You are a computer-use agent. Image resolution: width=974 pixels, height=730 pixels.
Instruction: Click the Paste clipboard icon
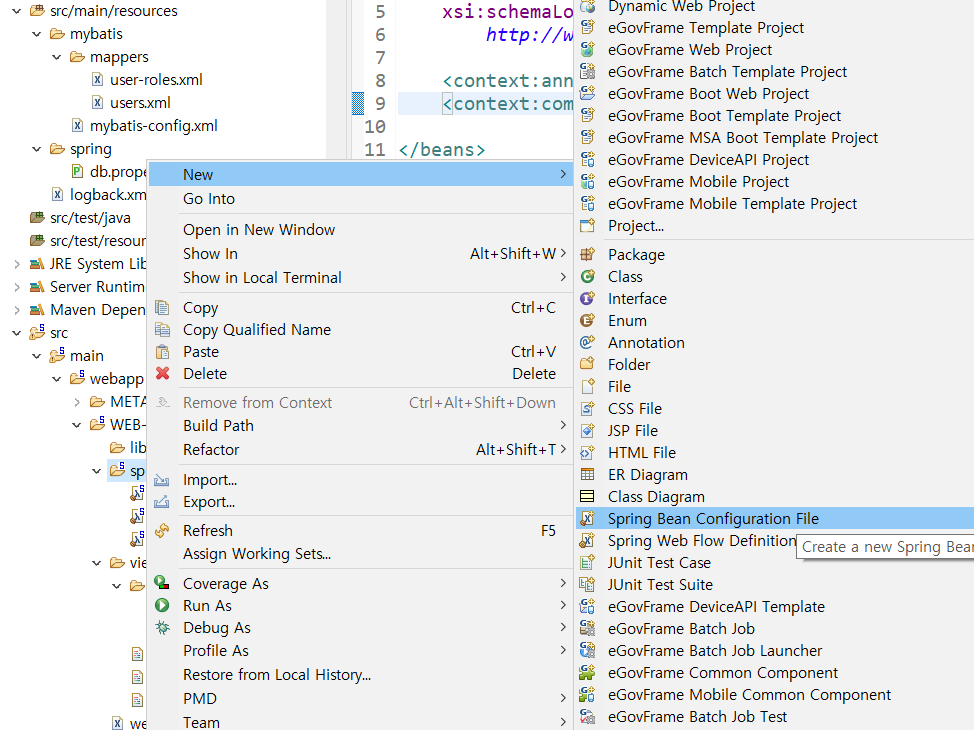[x=162, y=352]
